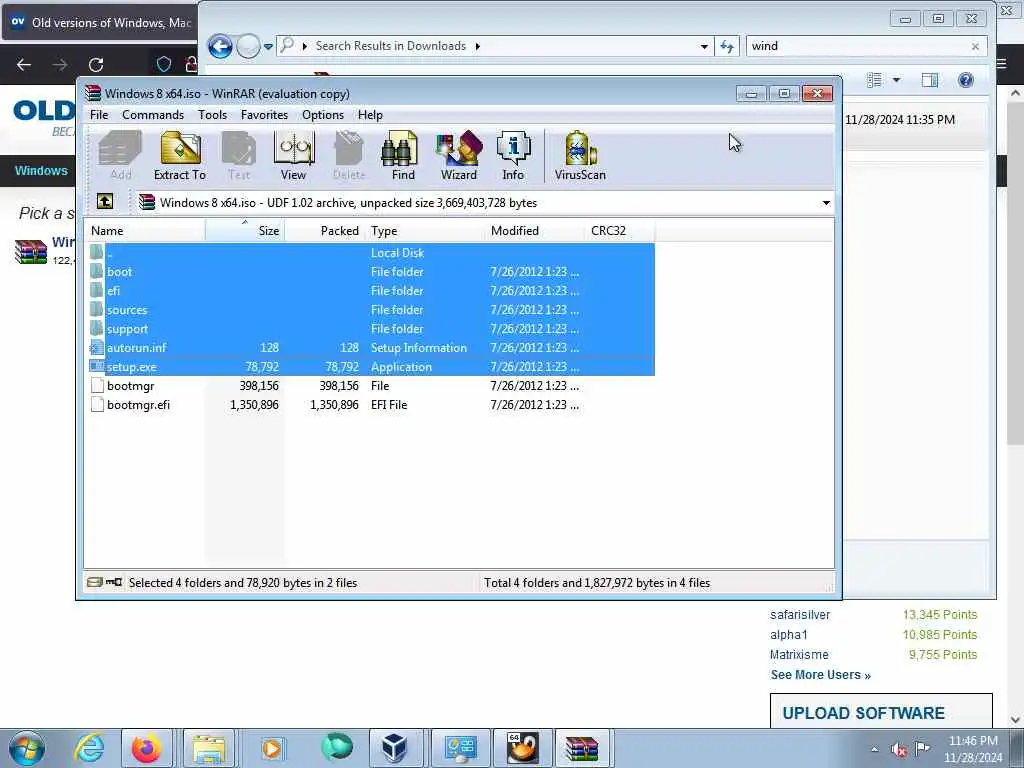
Task: Launch the Wizard tool
Action: point(458,155)
